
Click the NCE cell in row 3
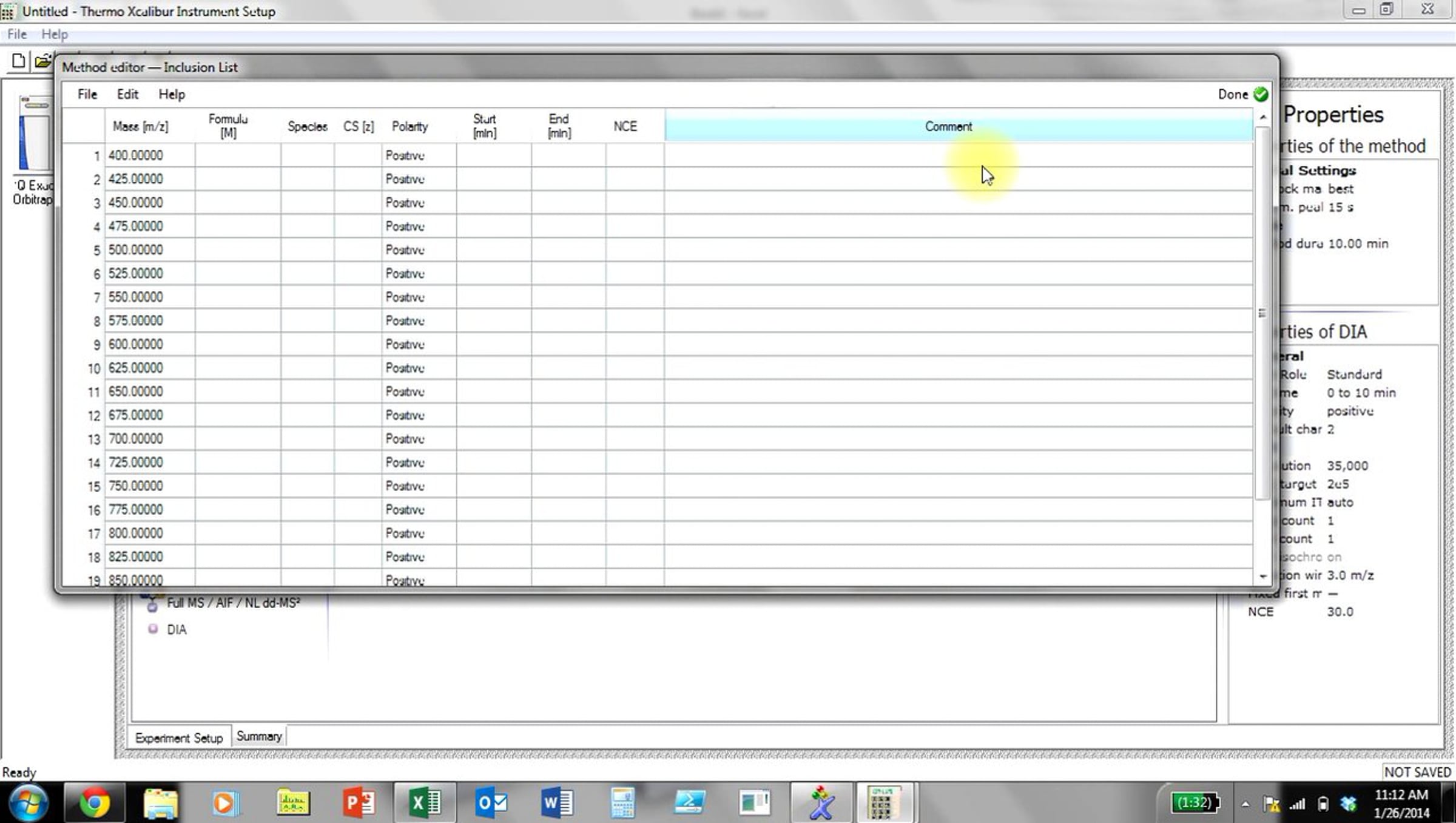tap(635, 203)
